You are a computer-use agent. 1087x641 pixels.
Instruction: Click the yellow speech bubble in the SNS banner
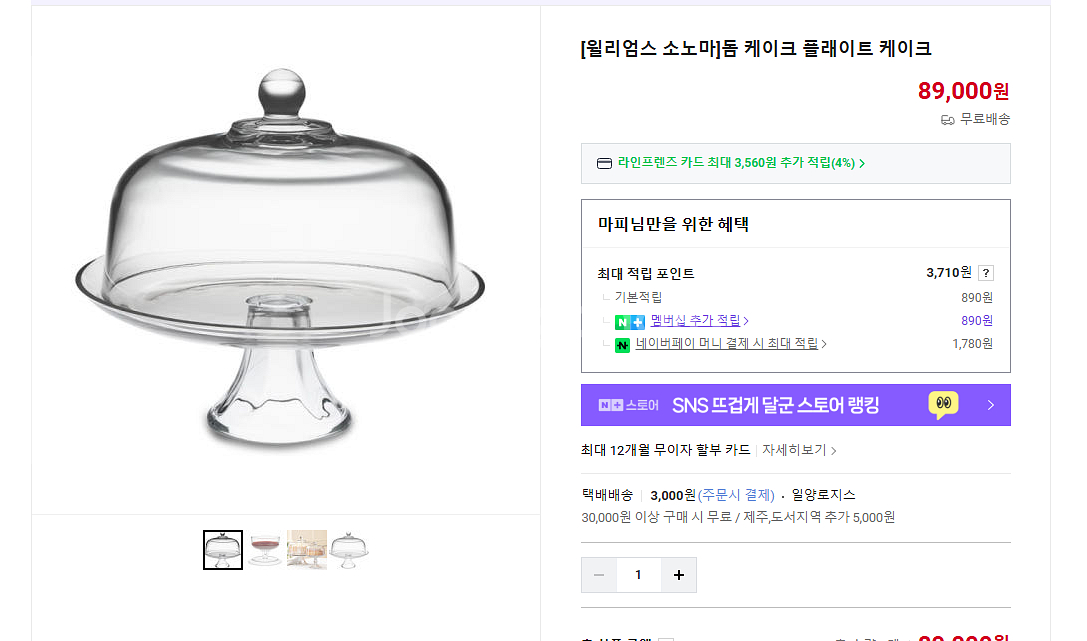point(942,405)
